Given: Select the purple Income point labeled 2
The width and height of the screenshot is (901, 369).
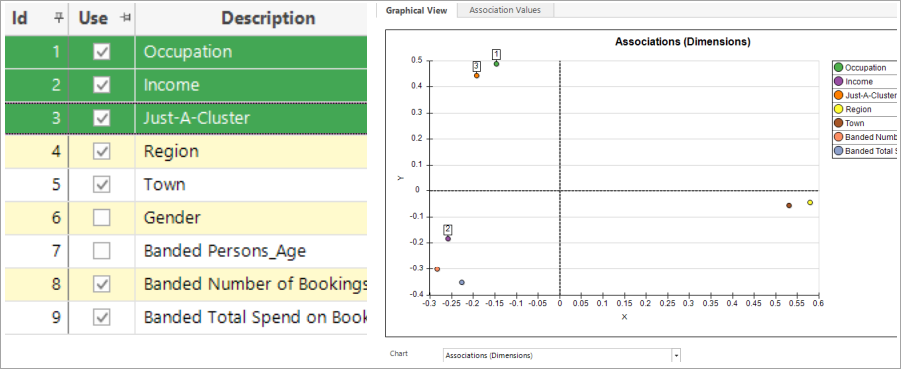Looking at the screenshot, I should (x=448, y=239).
